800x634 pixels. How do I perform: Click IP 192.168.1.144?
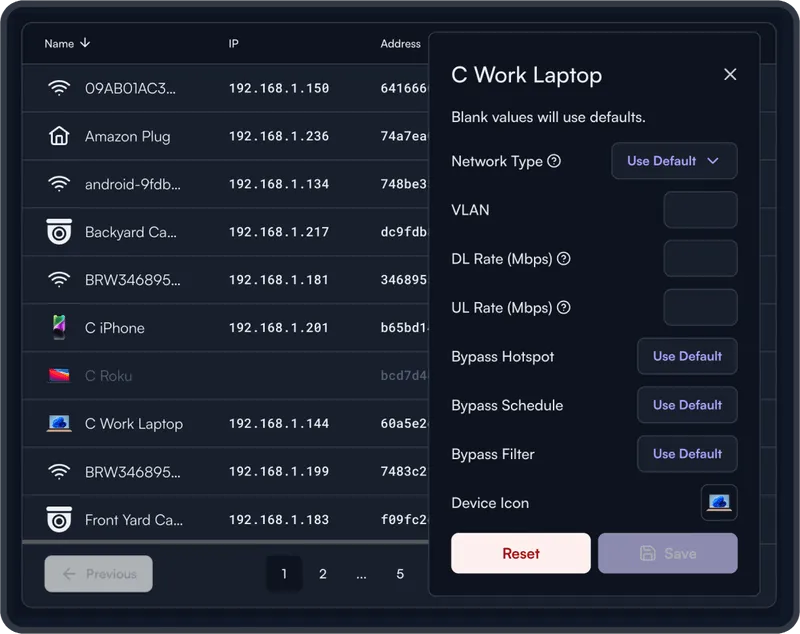point(279,423)
